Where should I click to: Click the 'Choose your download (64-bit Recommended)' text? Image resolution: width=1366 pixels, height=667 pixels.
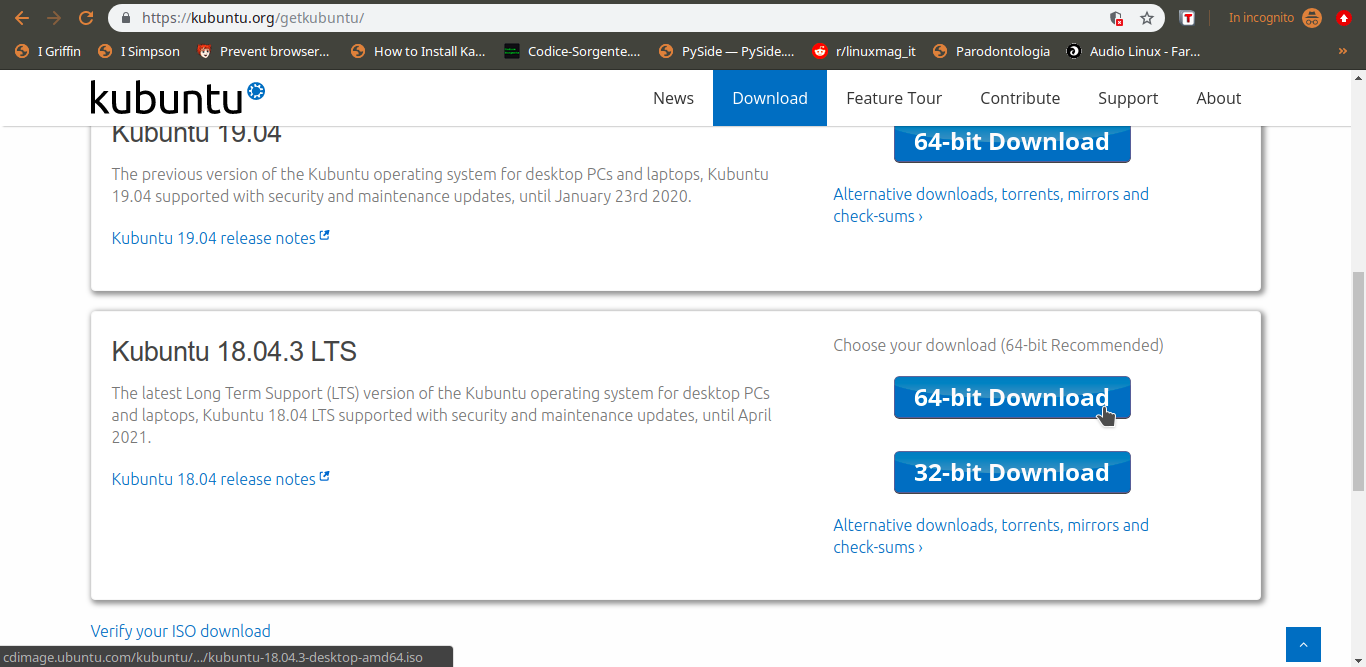point(998,345)
